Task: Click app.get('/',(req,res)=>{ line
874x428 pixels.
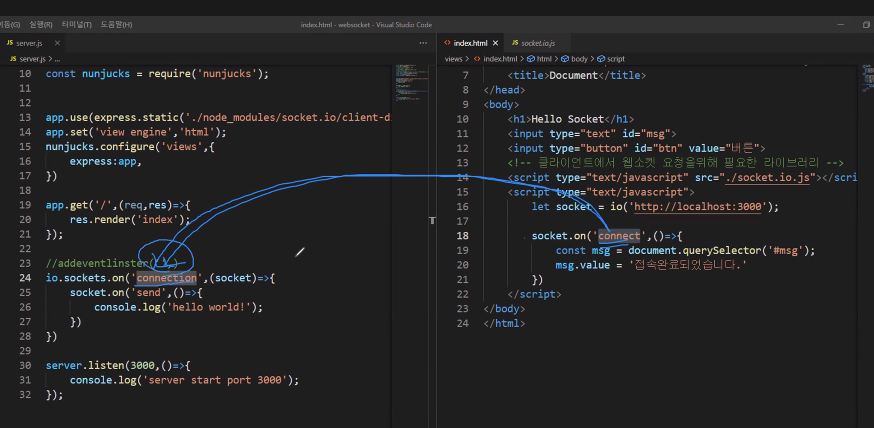Action: (118, 205)
